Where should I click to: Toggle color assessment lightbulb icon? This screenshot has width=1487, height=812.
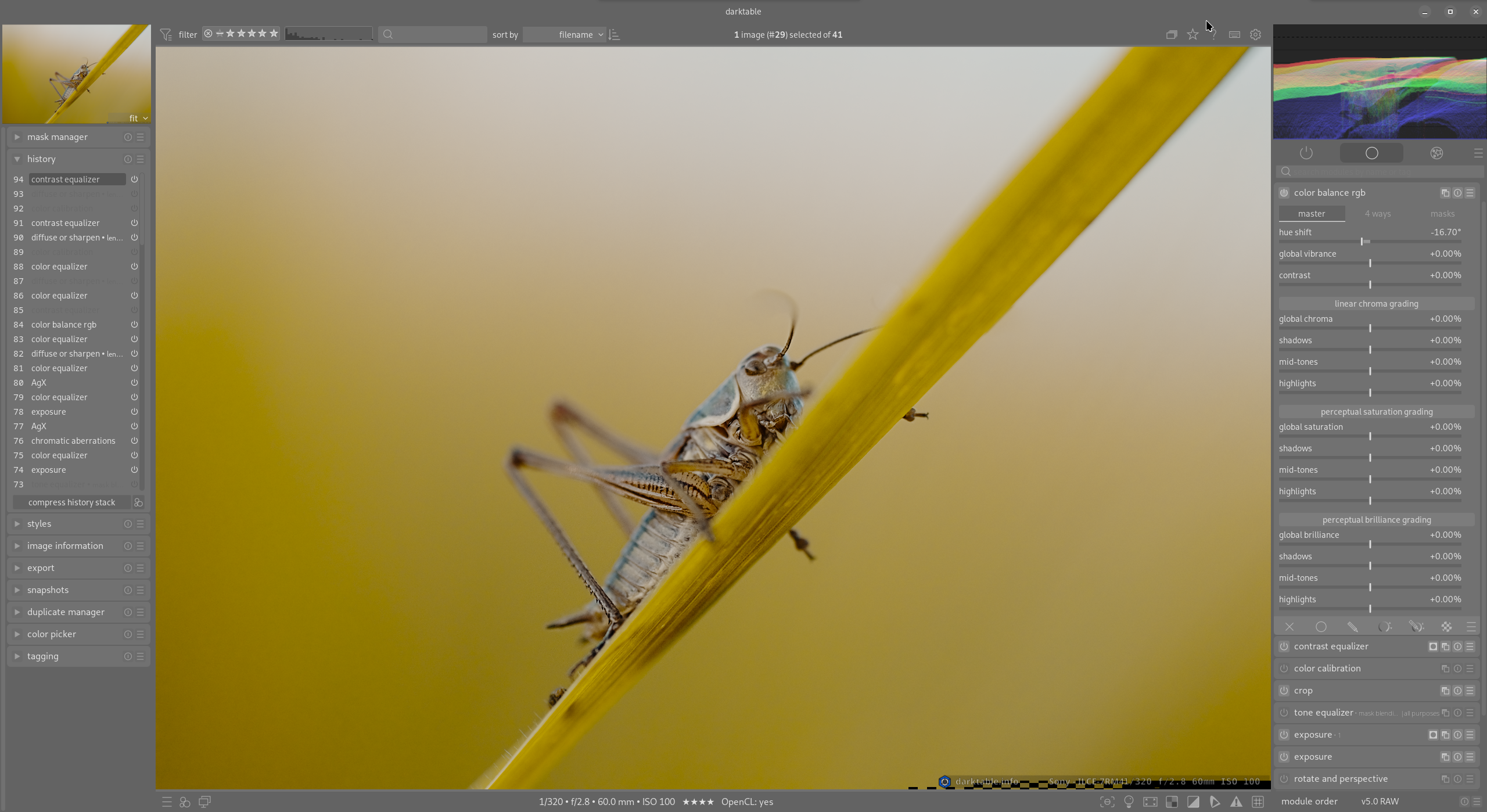(1129, 802)
